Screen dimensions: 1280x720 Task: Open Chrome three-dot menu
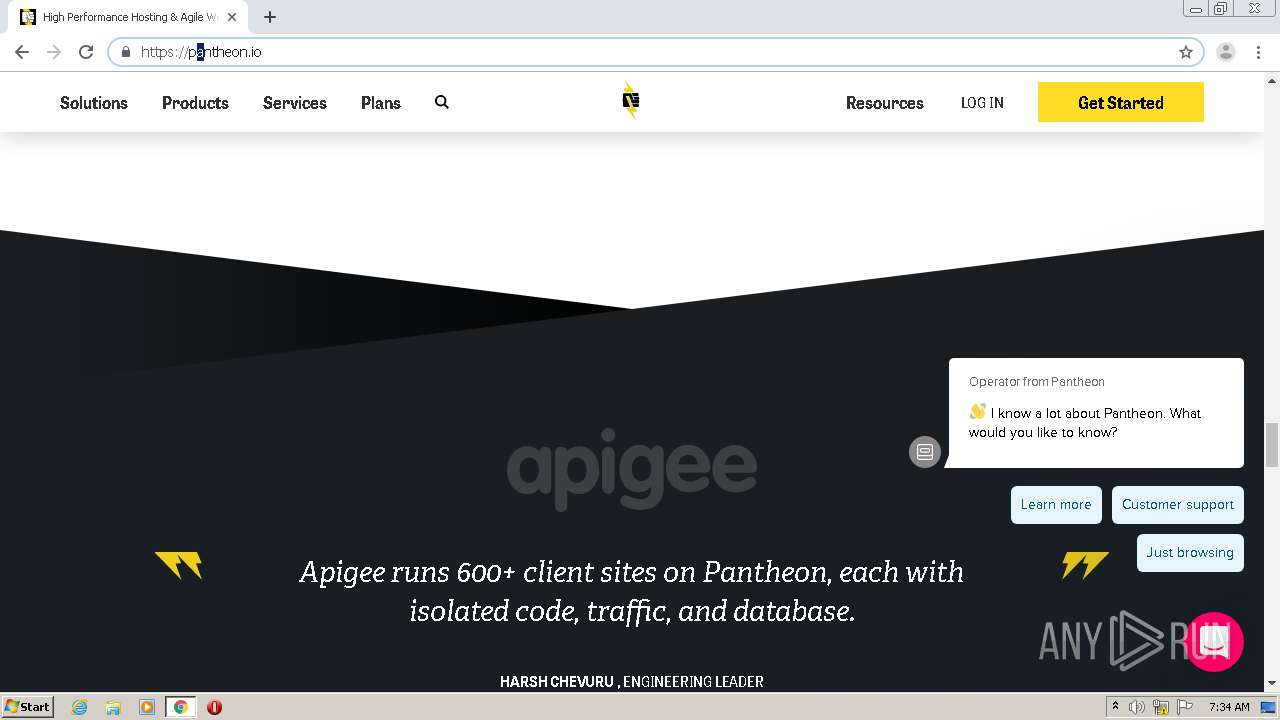1258,52
